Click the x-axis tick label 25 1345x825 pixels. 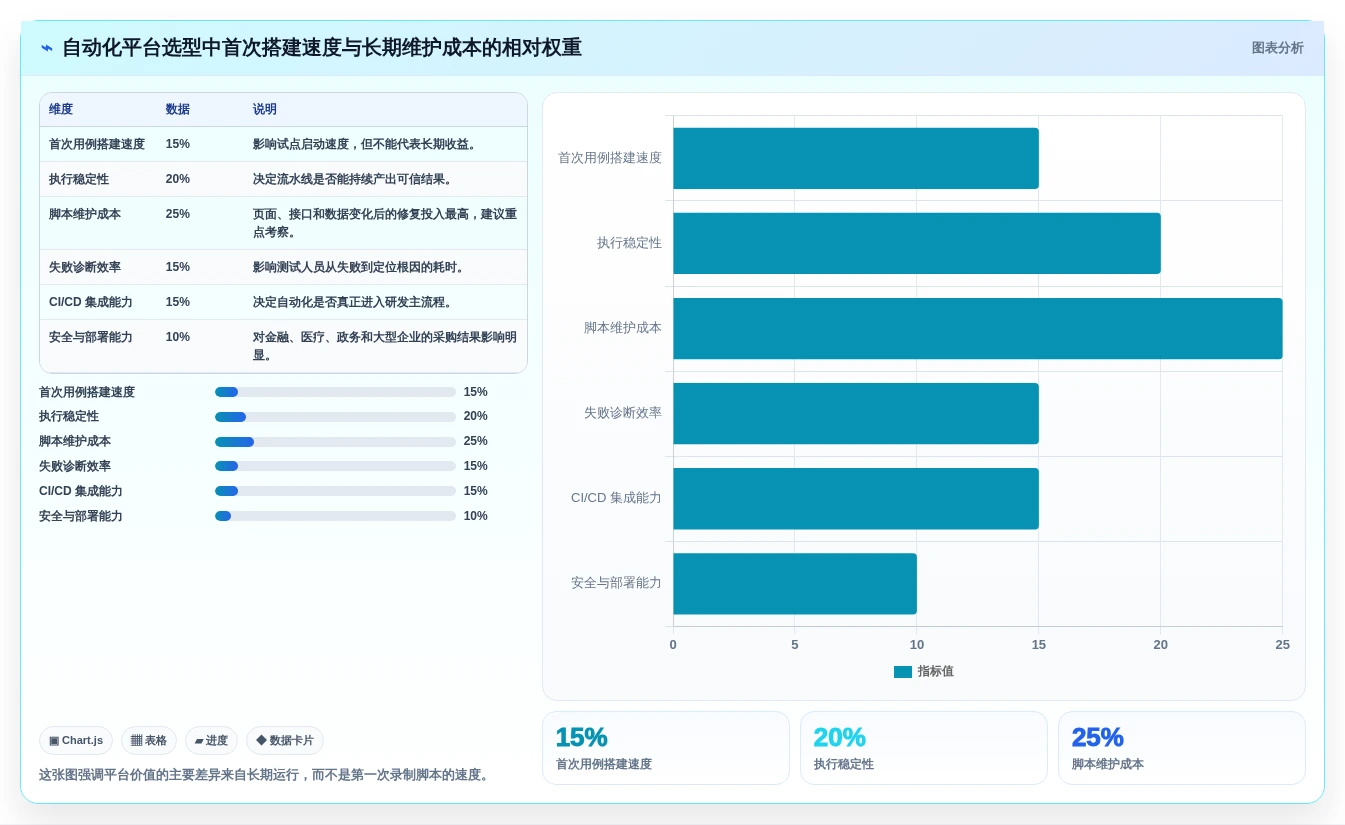[1283, 645]
